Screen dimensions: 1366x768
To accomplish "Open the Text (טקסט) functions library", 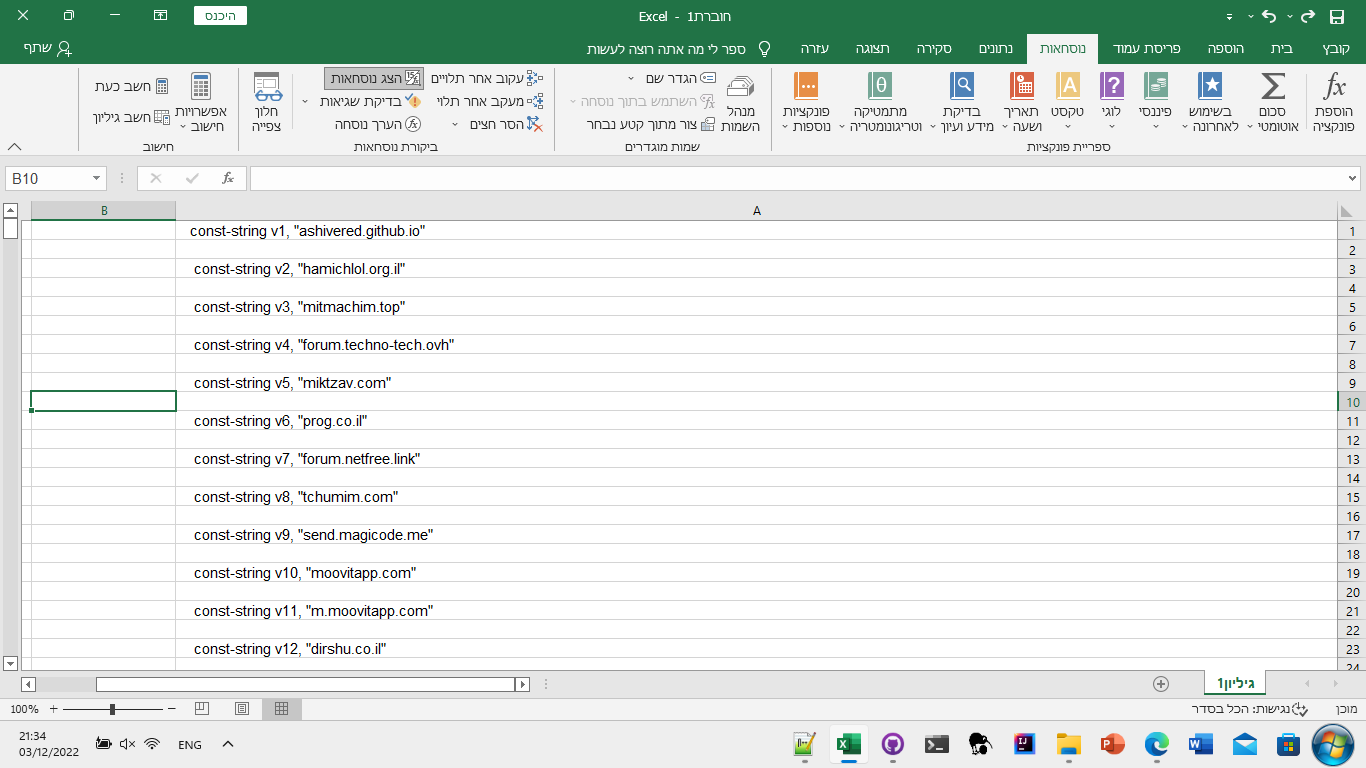I will (x=1068, y=102).
